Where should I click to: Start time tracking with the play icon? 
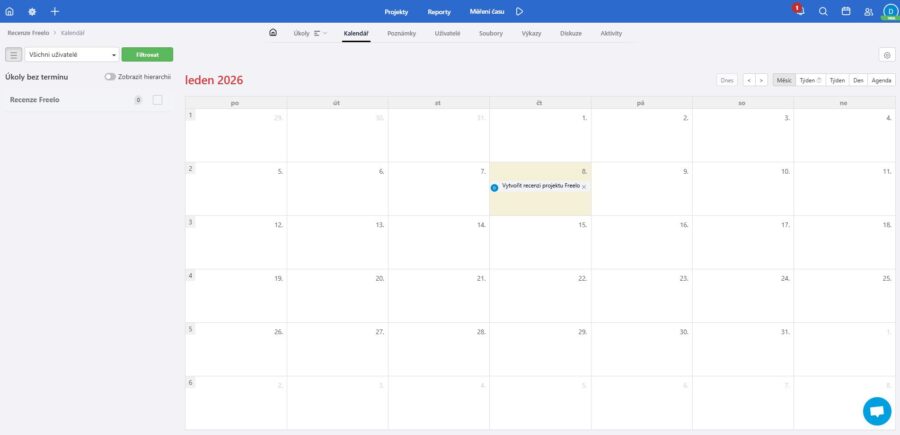point(519,11)
